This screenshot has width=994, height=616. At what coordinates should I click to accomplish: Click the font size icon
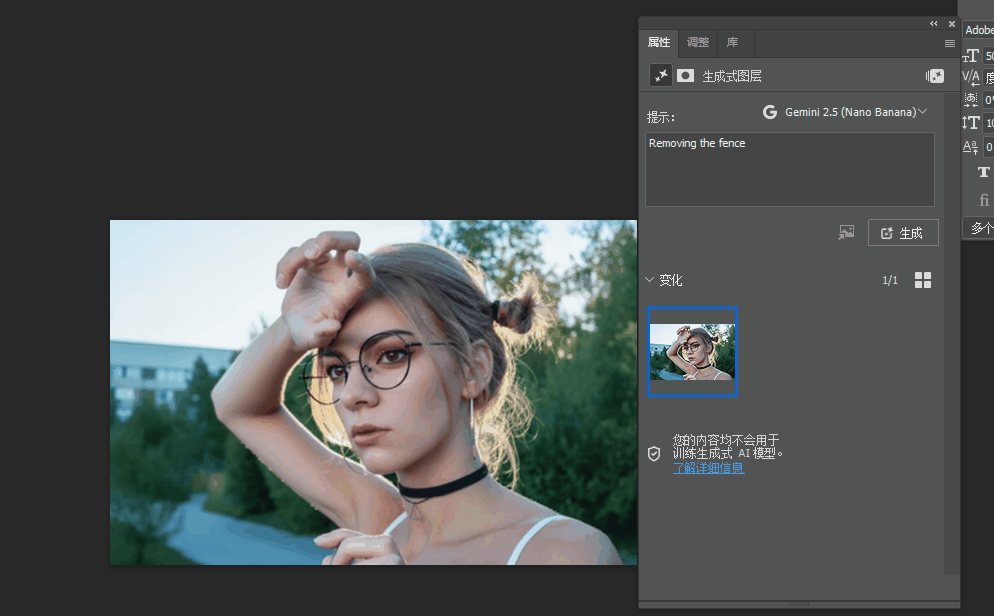coord(971,56)
